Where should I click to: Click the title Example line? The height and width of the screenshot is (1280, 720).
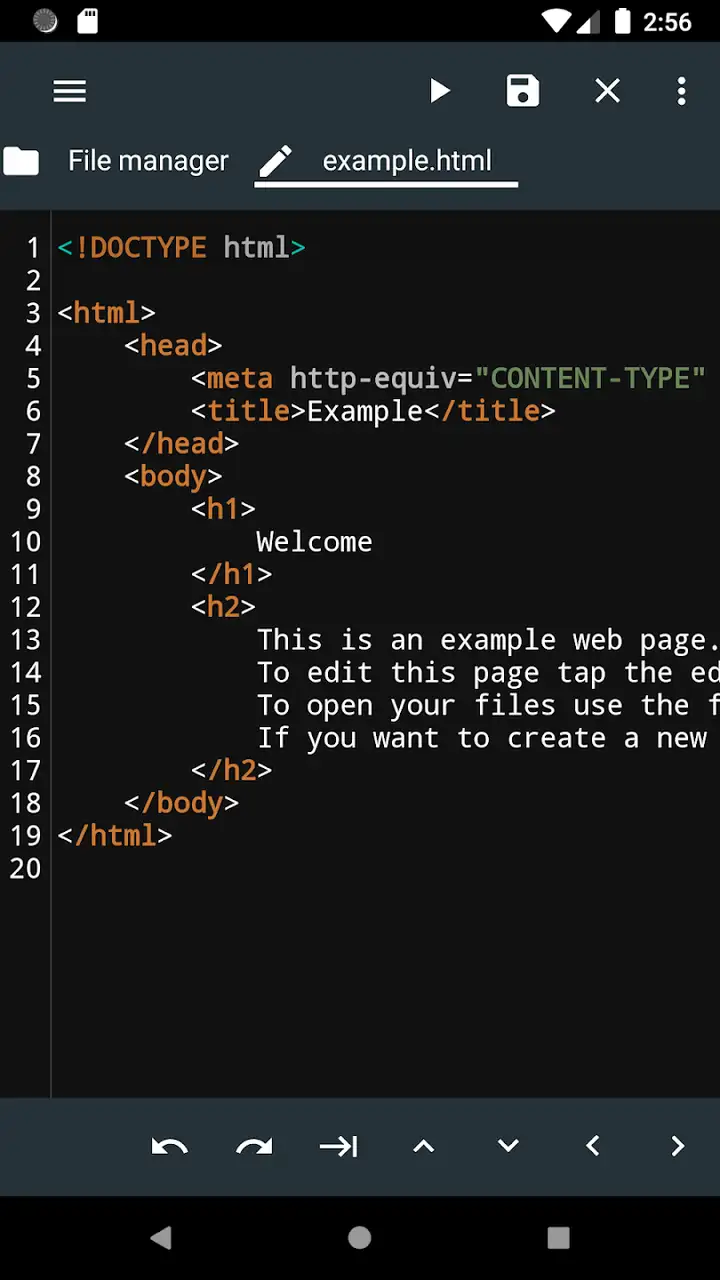point(373,411)
